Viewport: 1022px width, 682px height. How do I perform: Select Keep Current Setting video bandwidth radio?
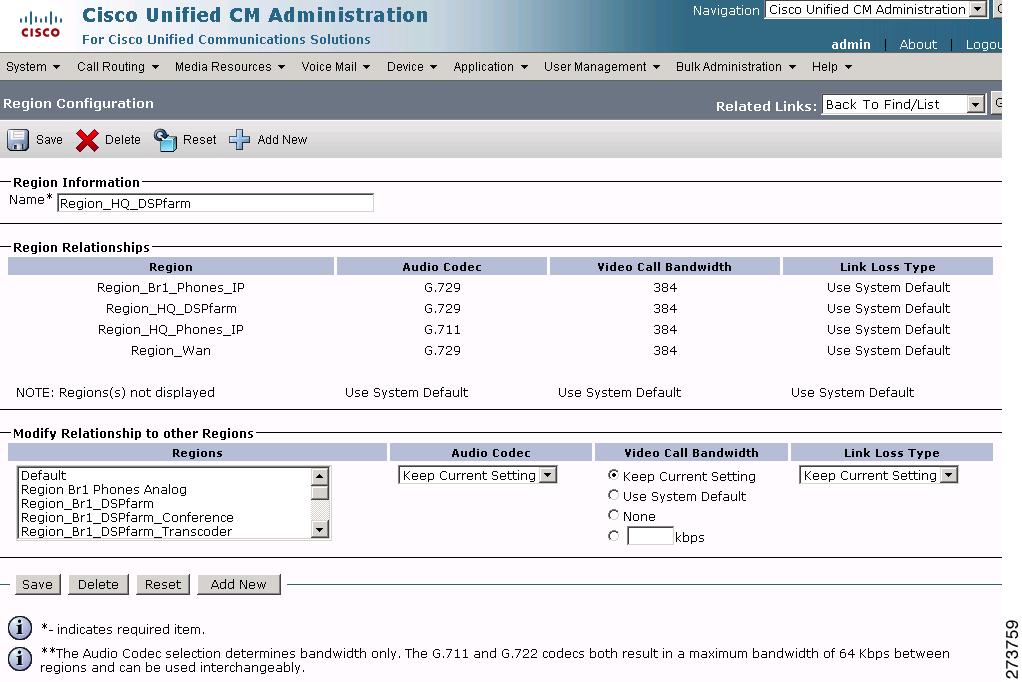click(x=613, y=475)
